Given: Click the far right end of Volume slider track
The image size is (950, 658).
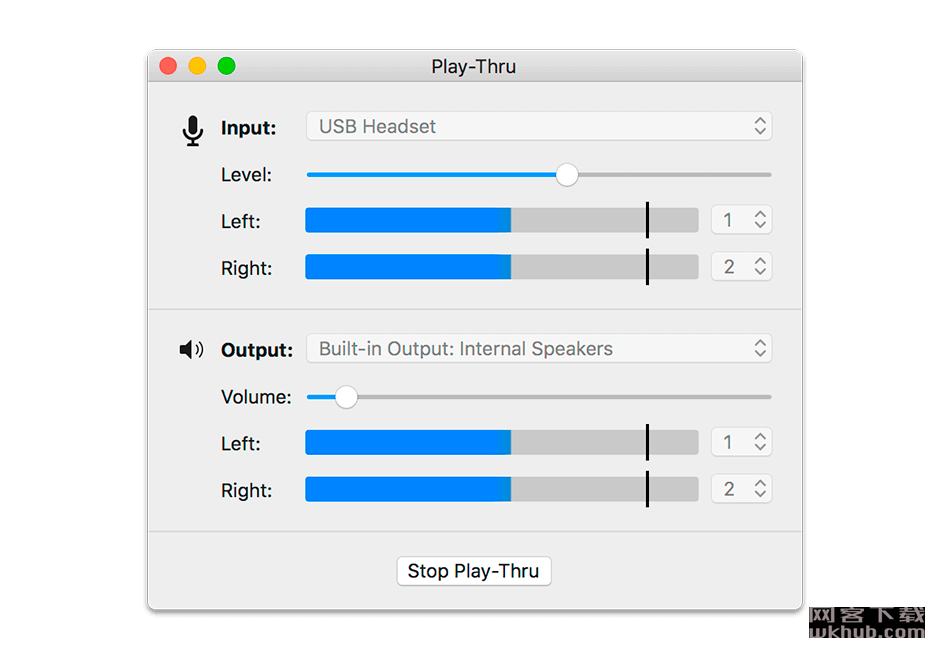Looking at the screenshot, I should 769,397.
